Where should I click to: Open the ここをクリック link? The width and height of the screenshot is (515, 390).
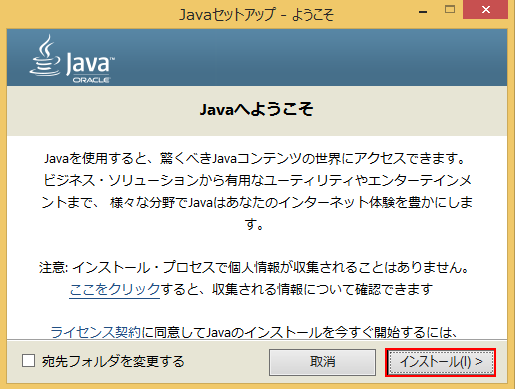pyautogui.click(x=115, y=289)
